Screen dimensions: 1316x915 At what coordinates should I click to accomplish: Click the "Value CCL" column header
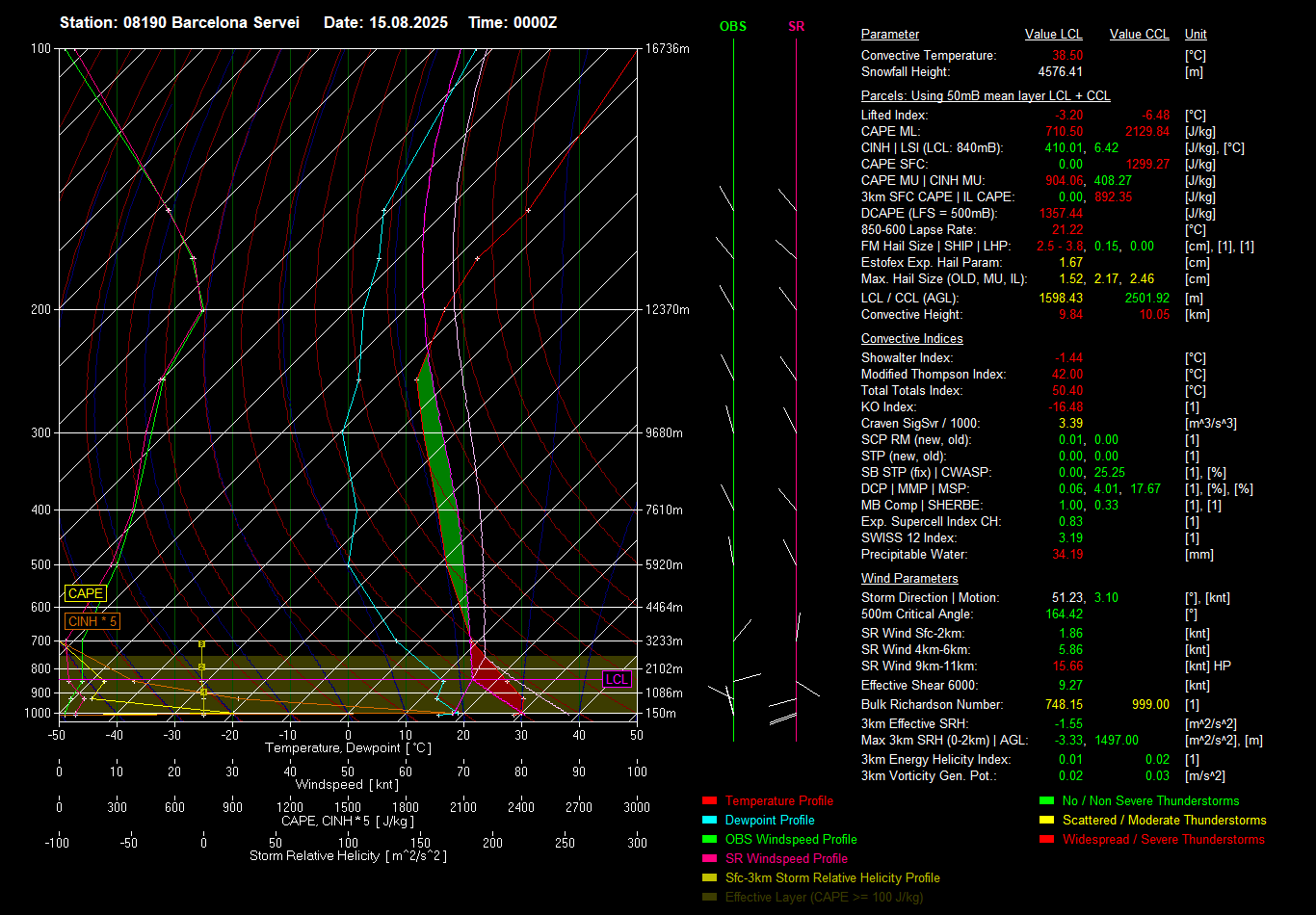(x=1140, y=34)
